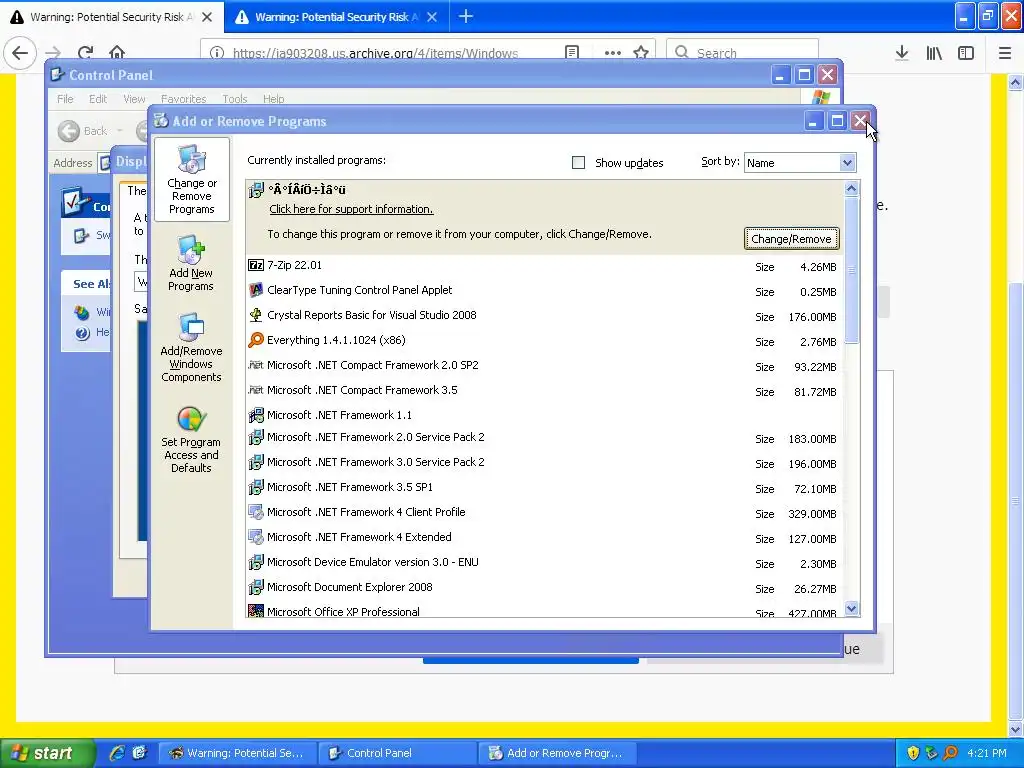Open Firefox downloads arrow icon
Screen dimensions: 1024x768
902,53
